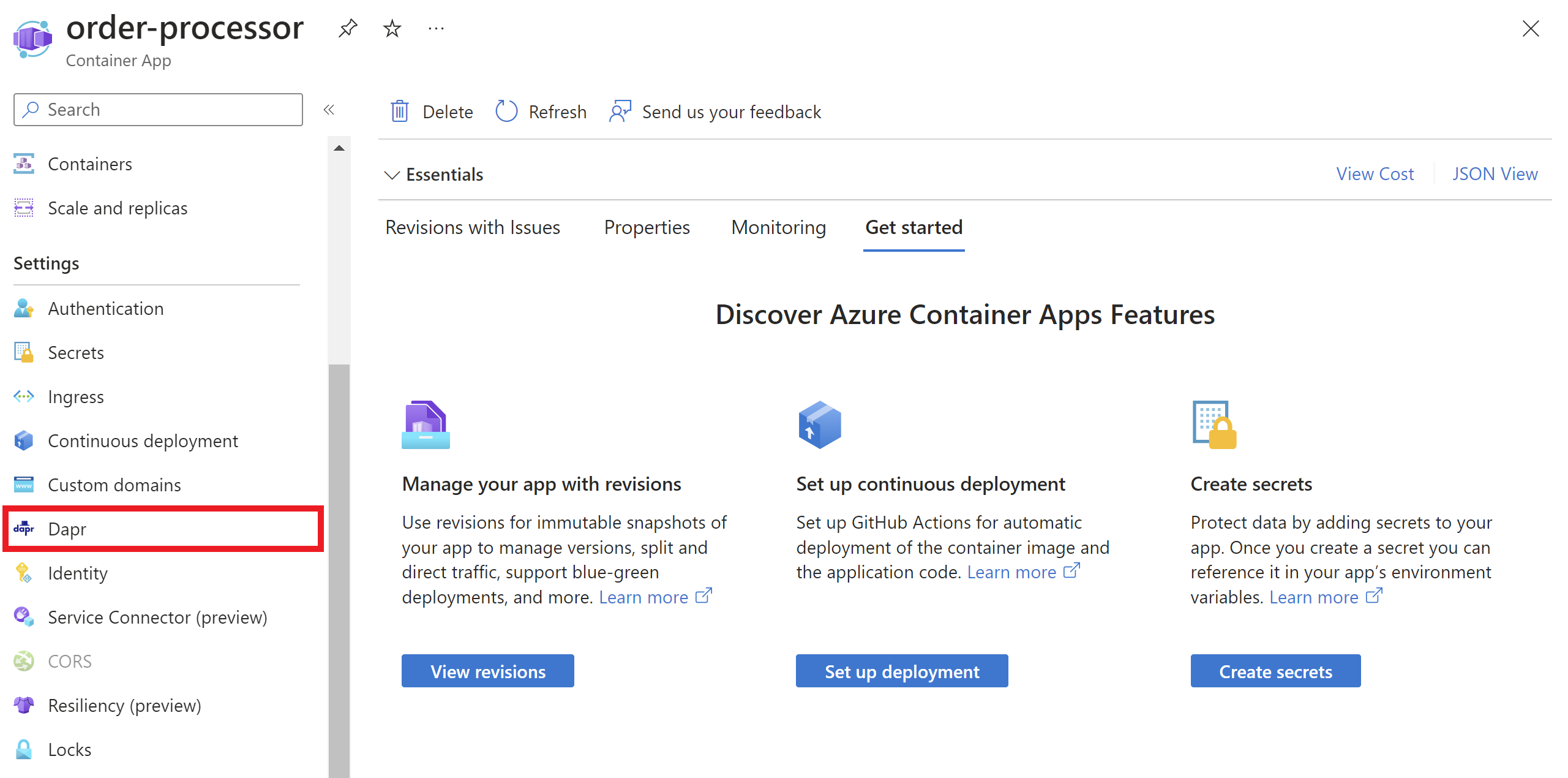Click the JSON View link
This screenshot has height=778, width=1568.
(x=1495, y=174)
